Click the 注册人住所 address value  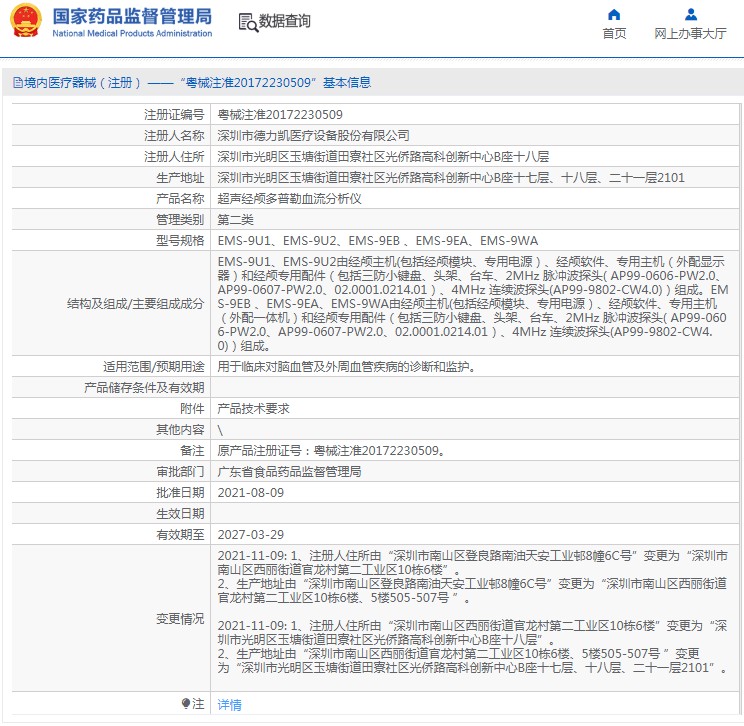[x=383, y=157]
